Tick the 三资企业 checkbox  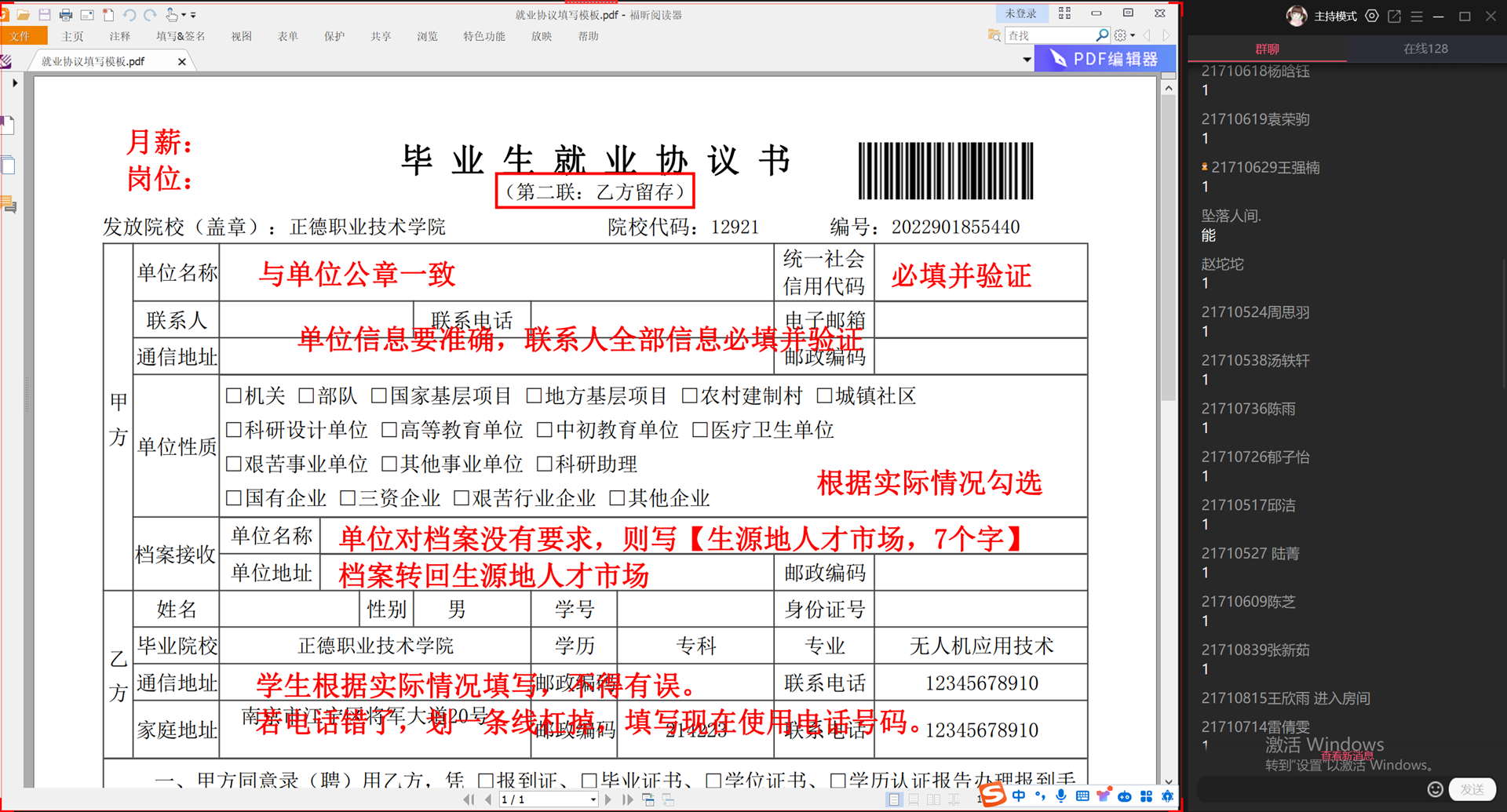[348, 498]
